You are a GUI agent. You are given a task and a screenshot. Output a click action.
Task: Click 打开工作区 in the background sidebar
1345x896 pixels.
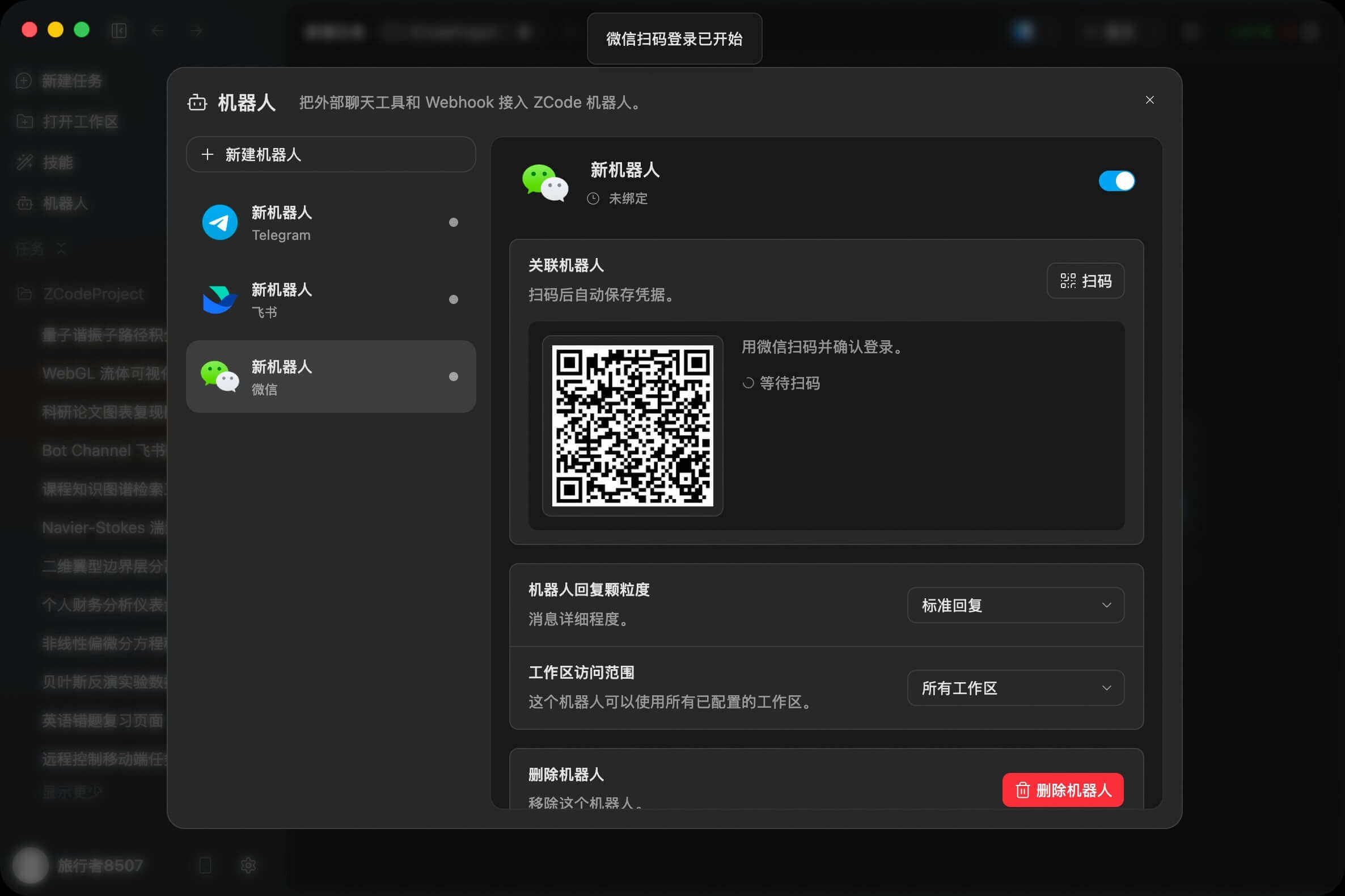pyautogui.click(x=80, y=122)
